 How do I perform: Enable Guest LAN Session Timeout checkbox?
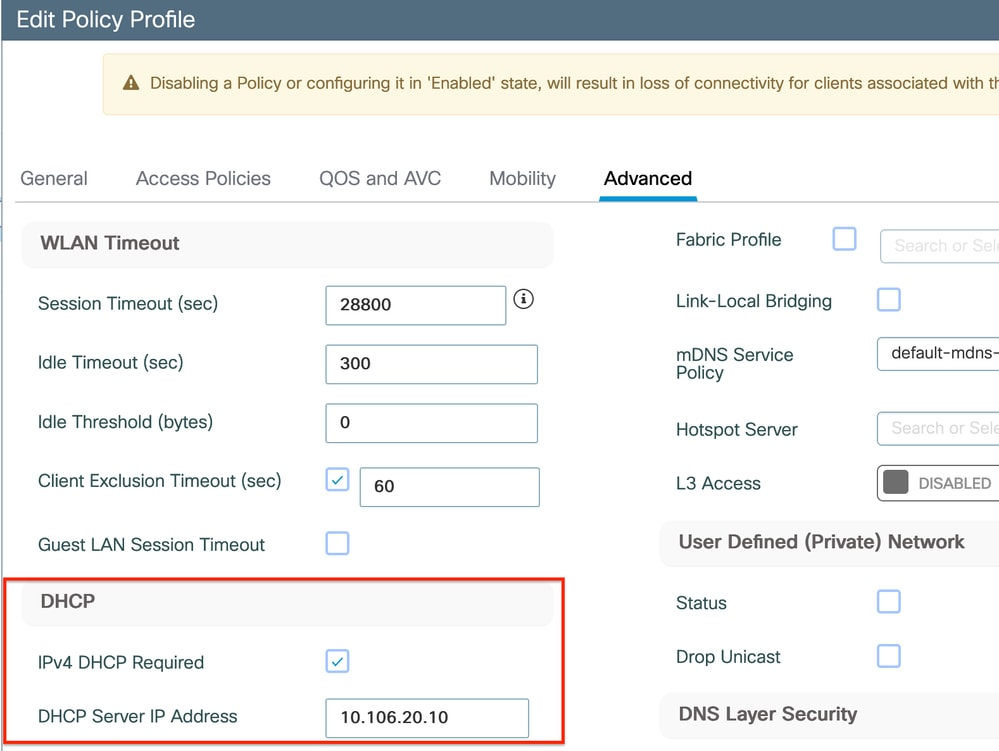click(x=337, y=543)
